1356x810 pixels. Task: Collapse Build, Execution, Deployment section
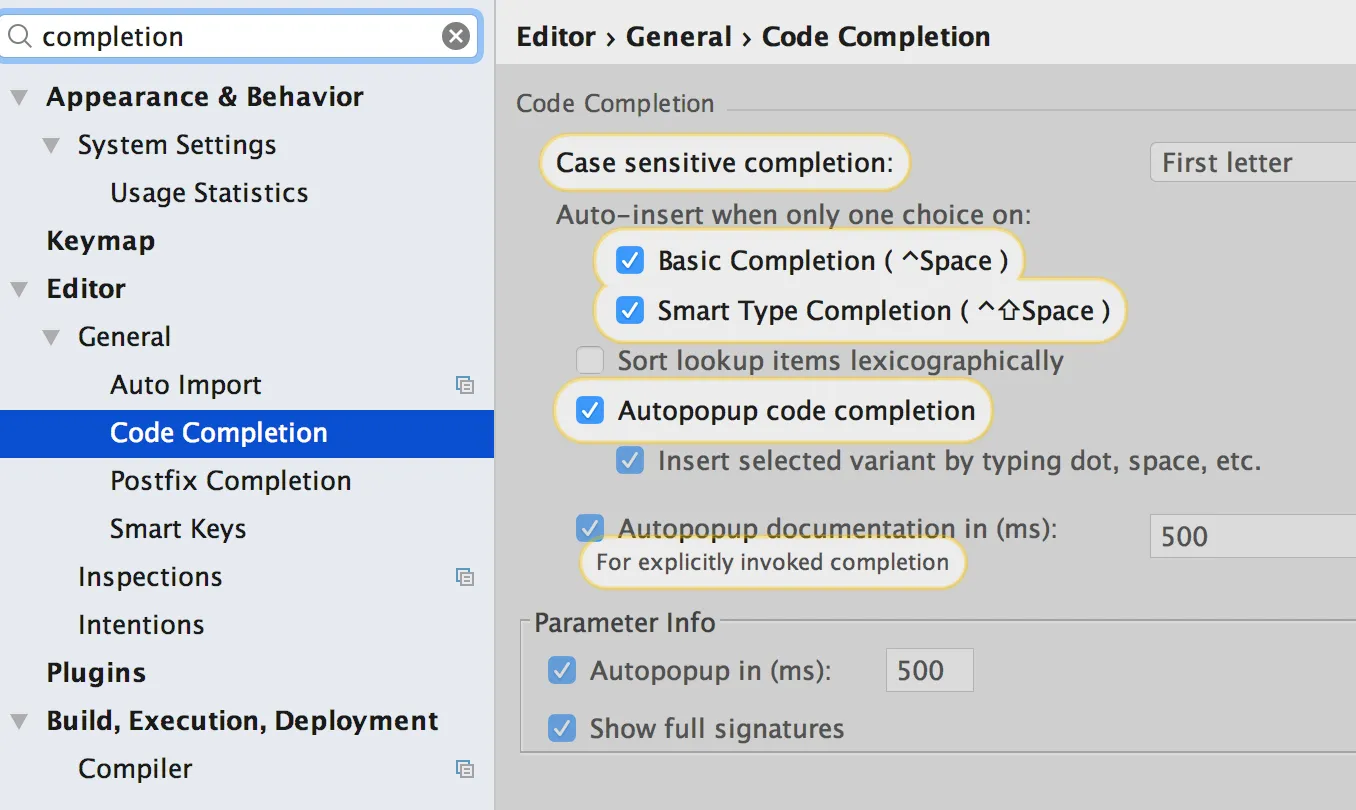pos(20,721)
